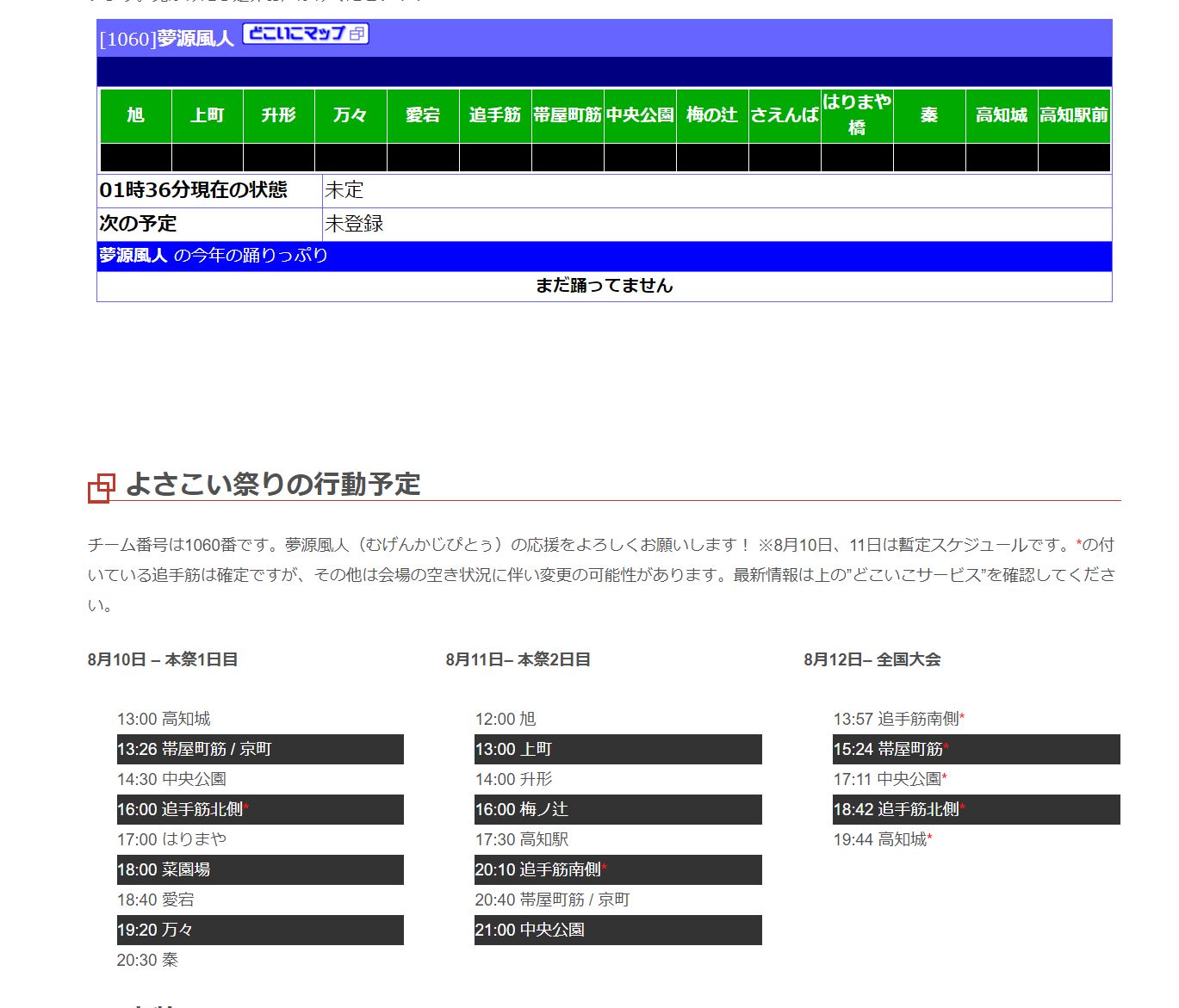The height and width of the screenshot is (1008, 1179).
Task: Click the 19:20 万々 schedule row
Action: (260, 930)
